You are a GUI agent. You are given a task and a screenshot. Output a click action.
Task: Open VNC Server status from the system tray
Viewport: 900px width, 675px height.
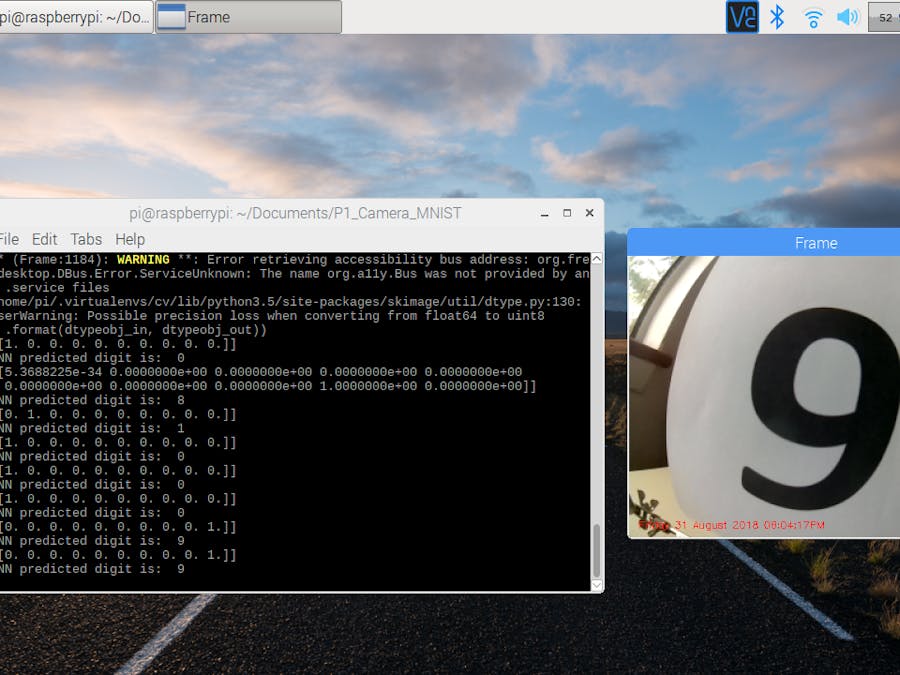coord(741,16)
